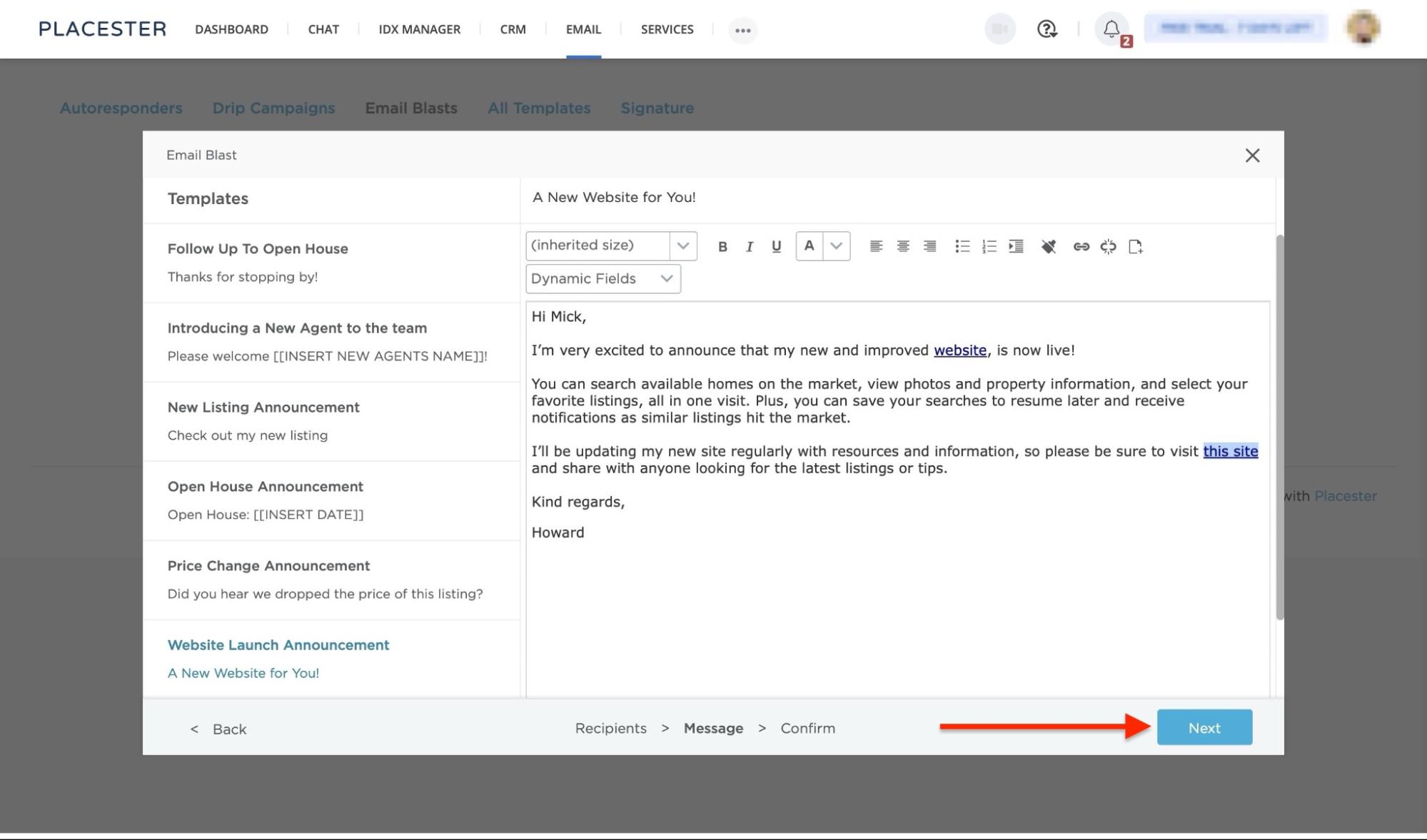Open the CRM menu item

click(x=513, y=29)
